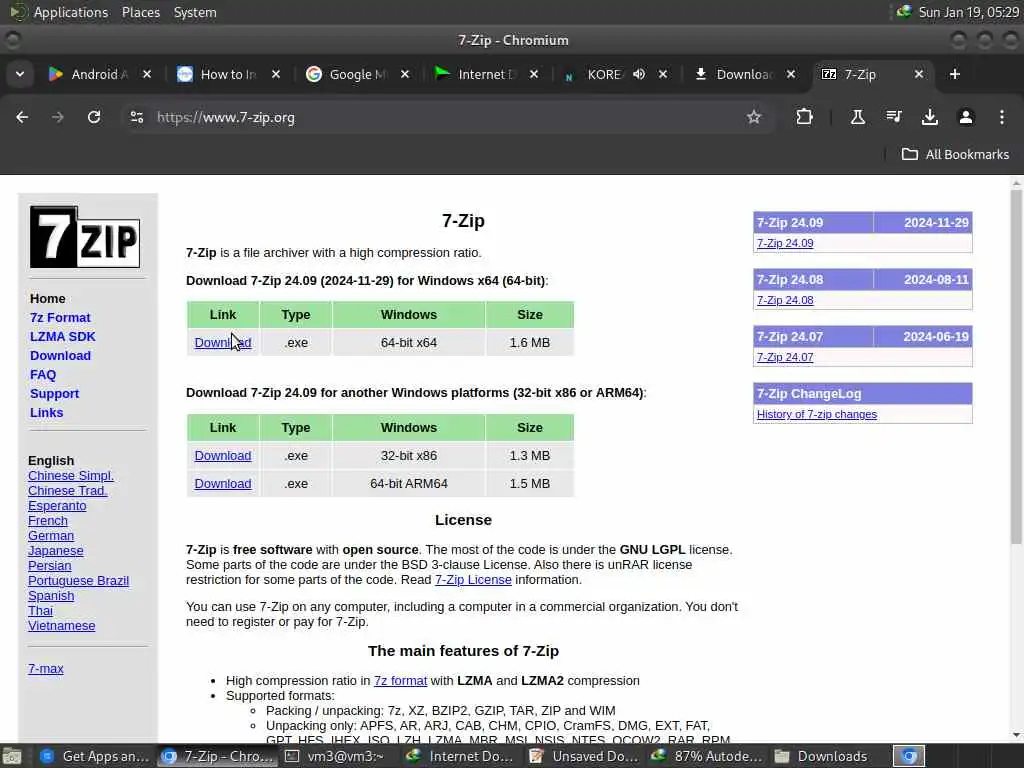Switch to the KORE tab
This screenshot has width=1024, height=768.
(x=602, y=74)
